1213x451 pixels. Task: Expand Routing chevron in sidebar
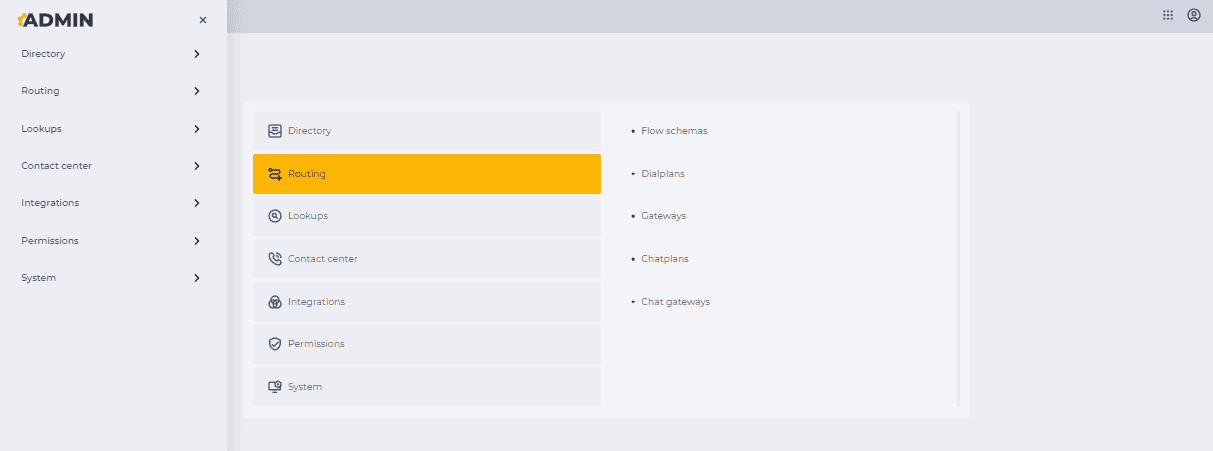coord(197,91)
